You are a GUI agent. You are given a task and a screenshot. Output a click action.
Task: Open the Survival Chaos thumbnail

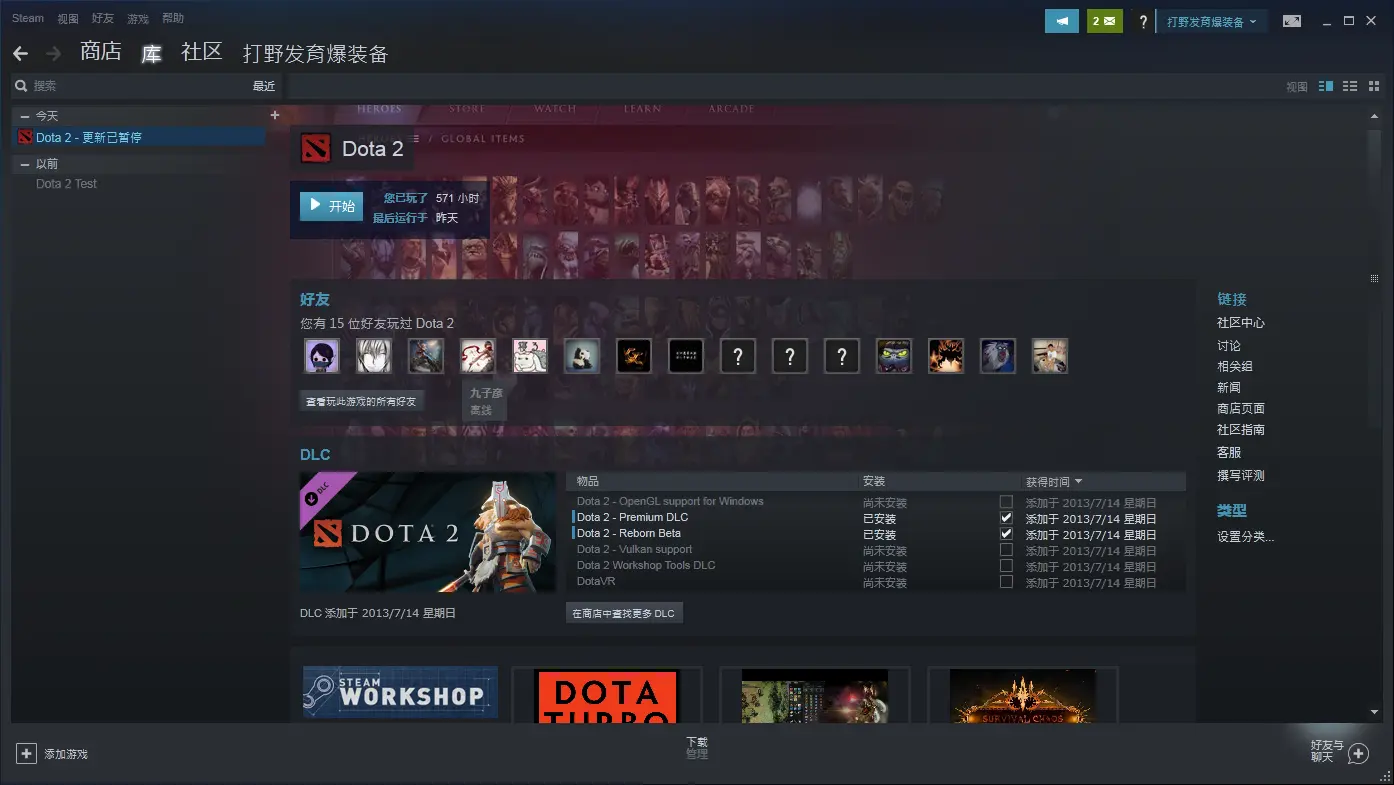click(x=1023, y=696)
